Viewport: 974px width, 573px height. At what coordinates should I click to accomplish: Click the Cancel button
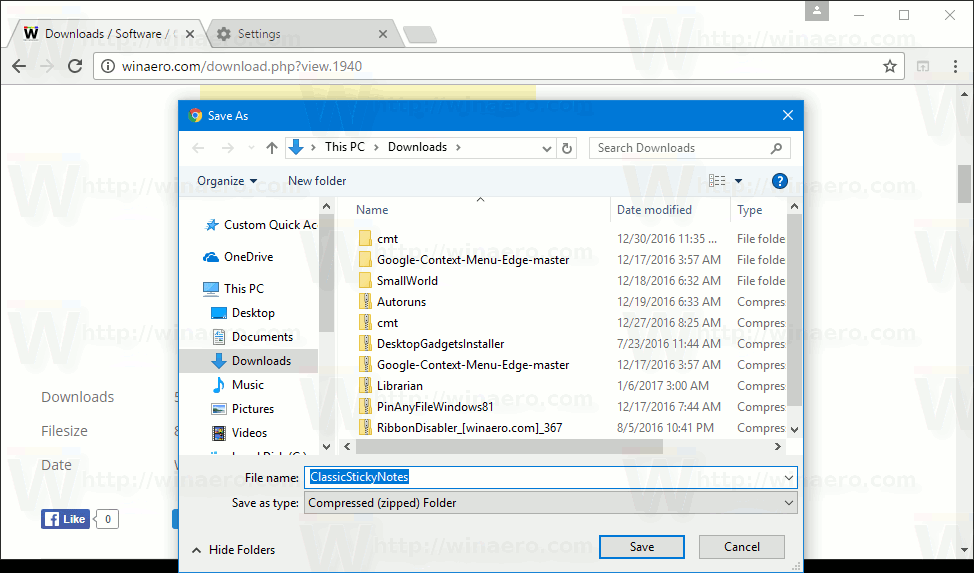click(742, 547)
